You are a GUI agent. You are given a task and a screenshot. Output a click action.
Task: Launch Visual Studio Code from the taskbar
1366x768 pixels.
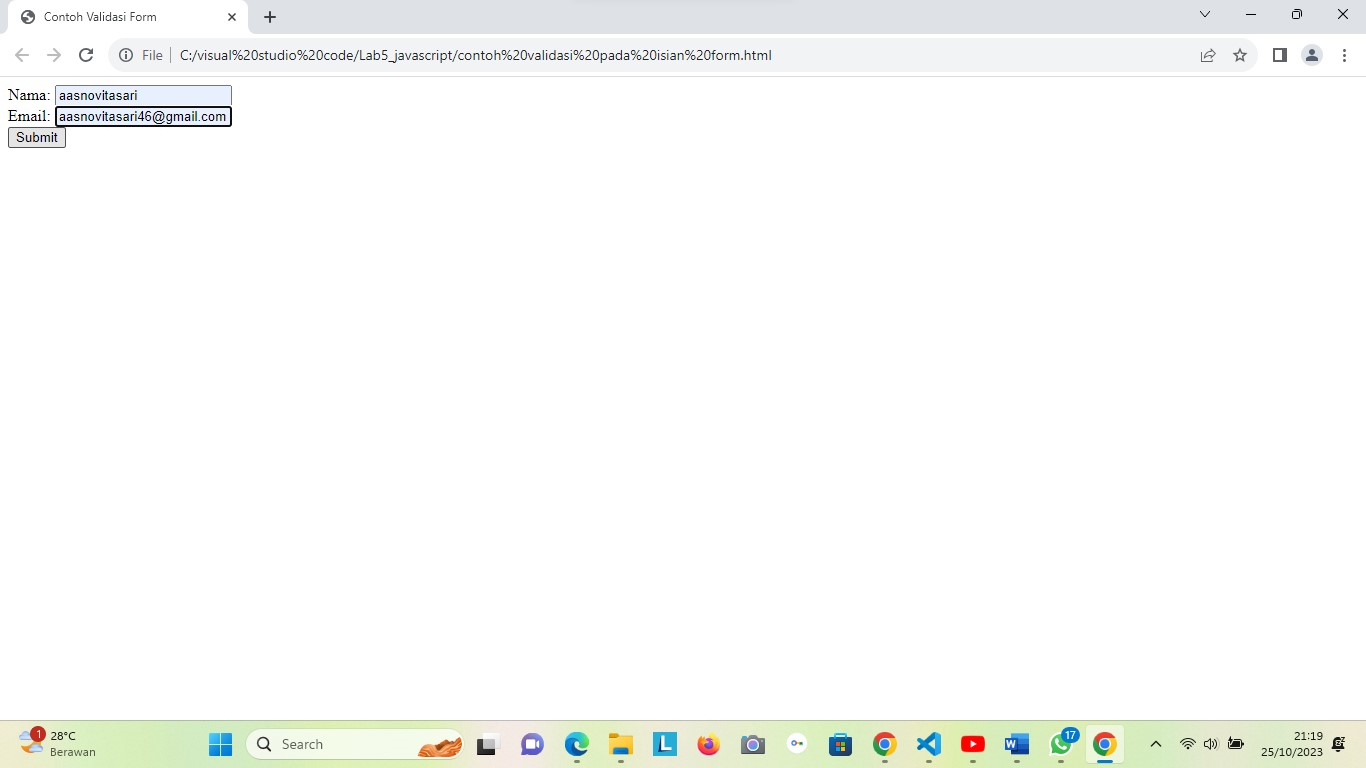928,744
